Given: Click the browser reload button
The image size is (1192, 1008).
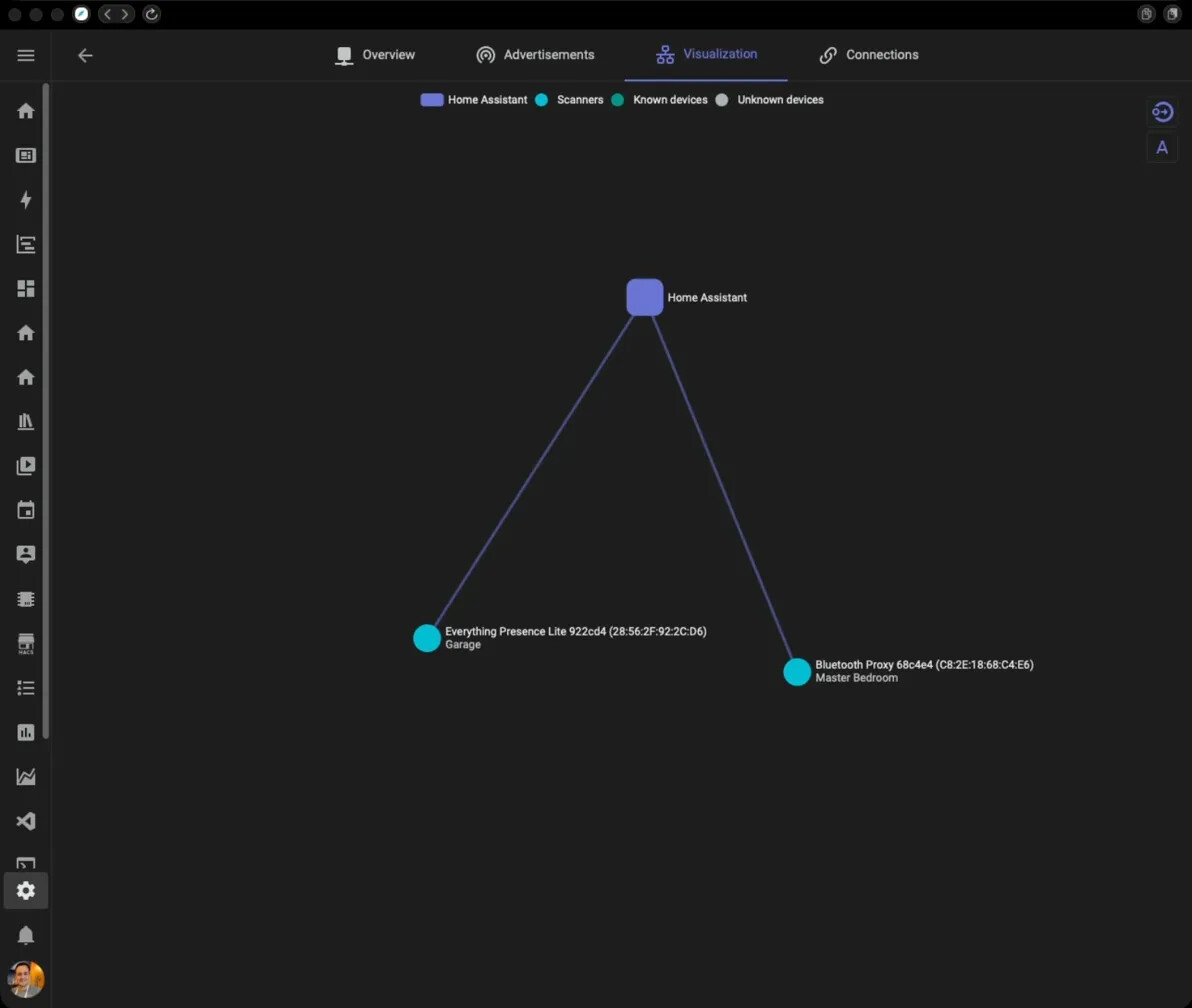Looking at the screenshot, I should point(151,14).
